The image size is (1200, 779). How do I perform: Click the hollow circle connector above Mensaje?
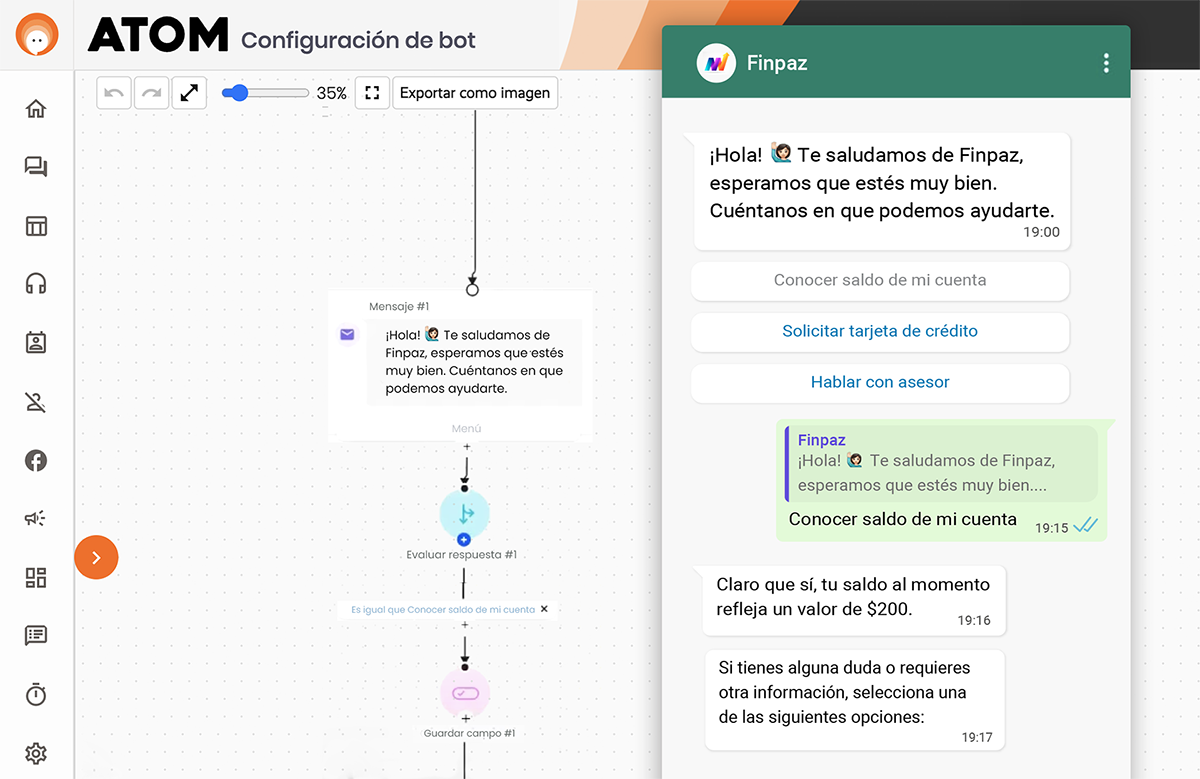coord(473,290)
